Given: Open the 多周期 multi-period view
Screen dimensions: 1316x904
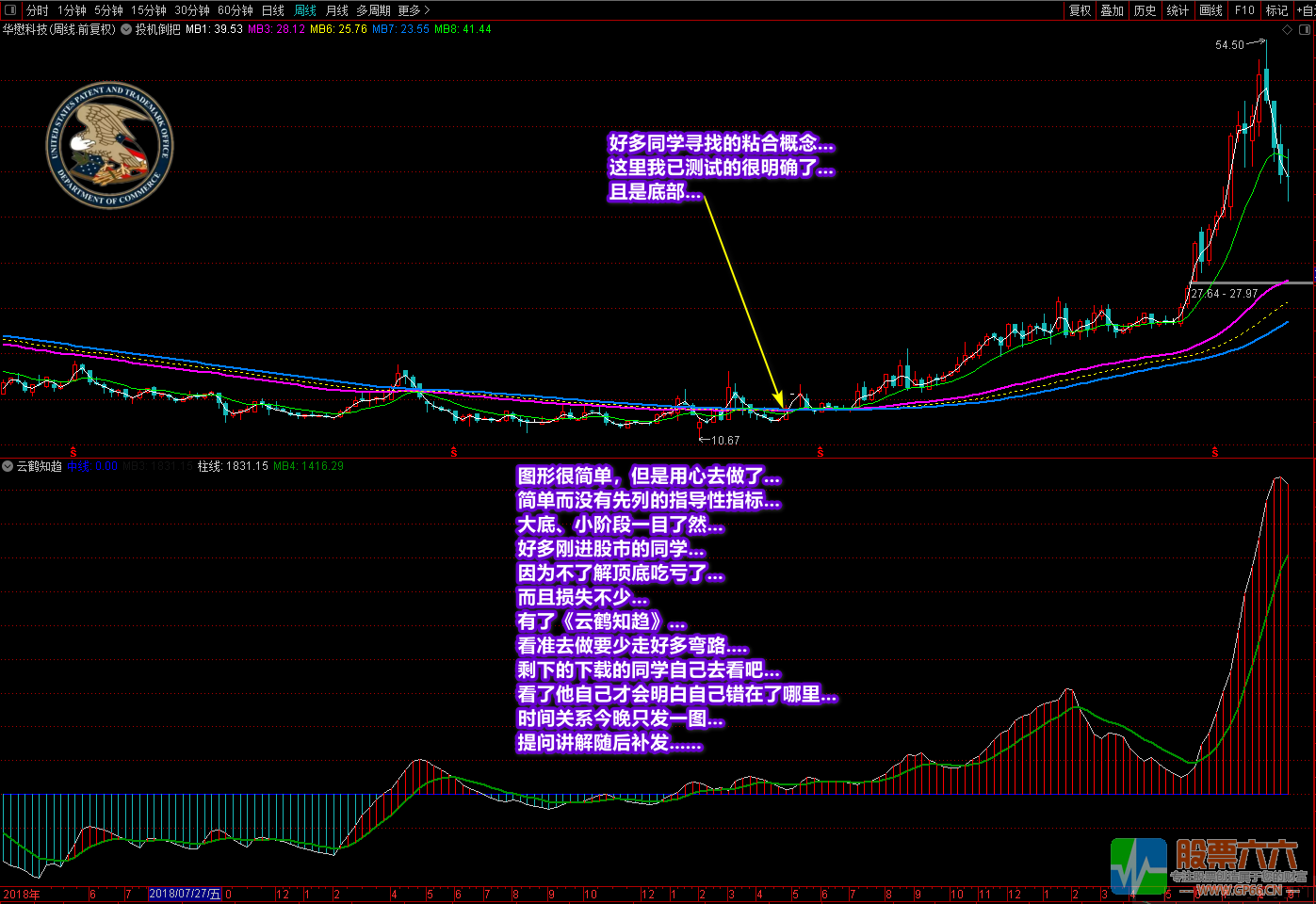Looking at the screenshot, I should [x=373, y=10].
